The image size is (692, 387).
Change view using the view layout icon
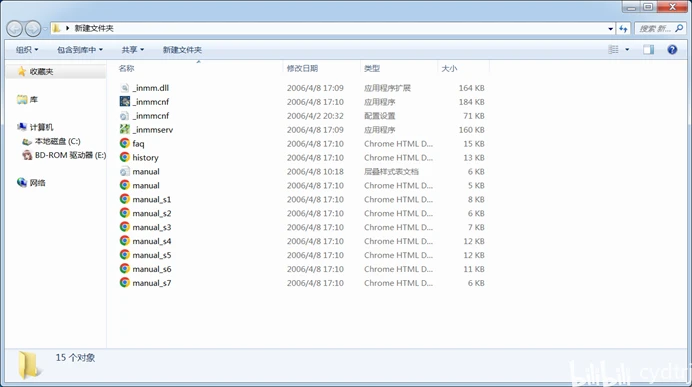(x=613, y=49)
